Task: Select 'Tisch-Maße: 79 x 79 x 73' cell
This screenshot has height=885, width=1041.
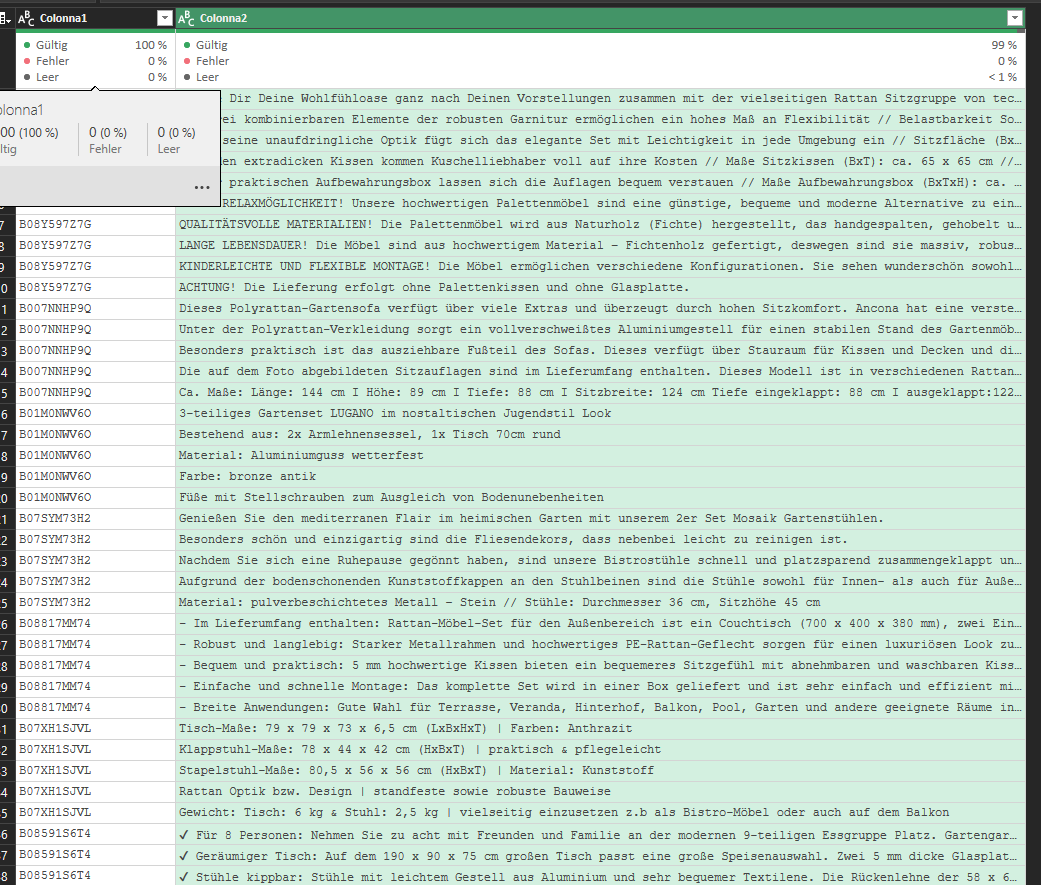Action: [600, 729]
